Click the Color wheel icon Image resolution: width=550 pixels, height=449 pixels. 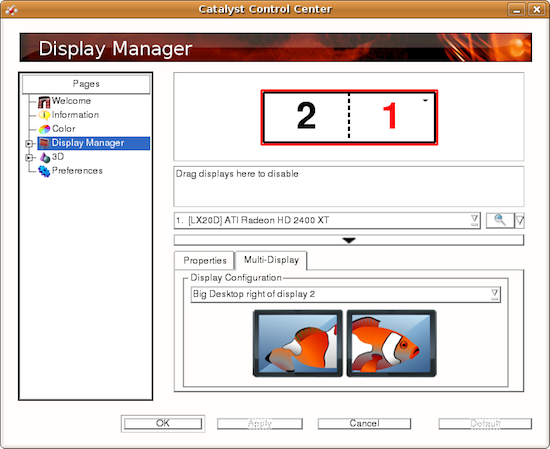[x=44, y=129]
